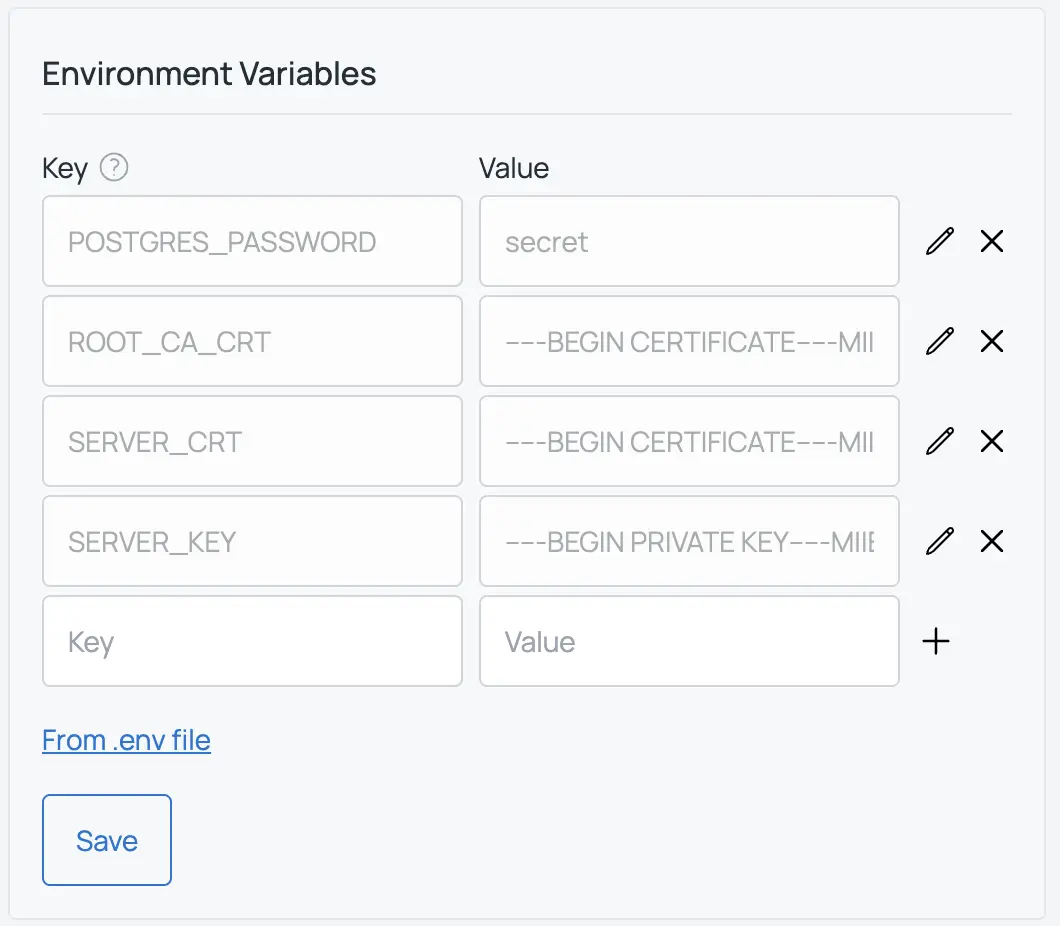Edit the SERVER_KEY entry
This screenshot has width=1060, height=926.
939,541
